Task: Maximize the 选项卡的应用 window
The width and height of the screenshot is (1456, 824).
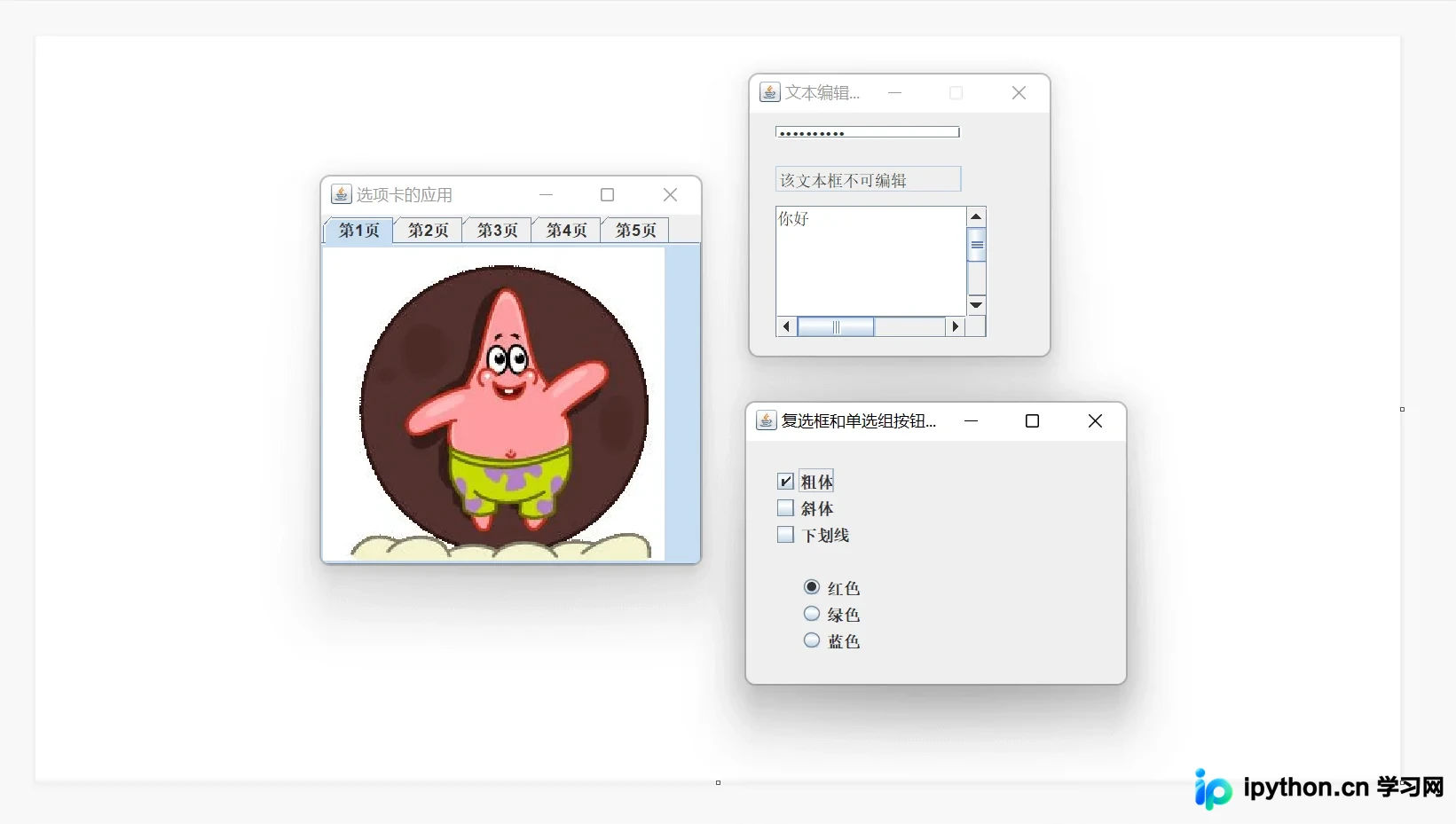Action: tap(608, 194)
